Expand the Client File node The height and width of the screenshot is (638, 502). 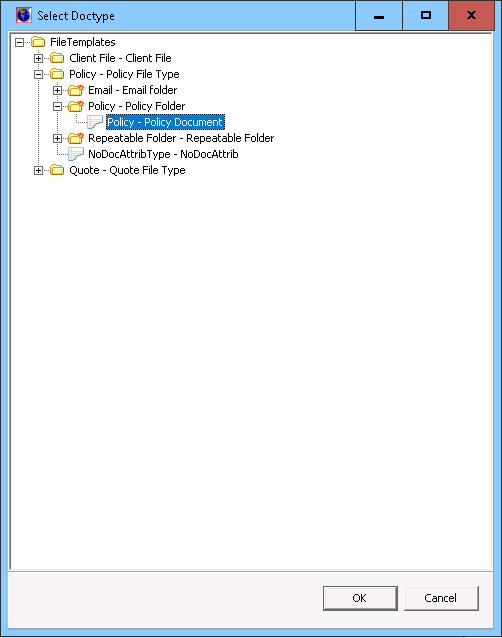tap(38, 58)
